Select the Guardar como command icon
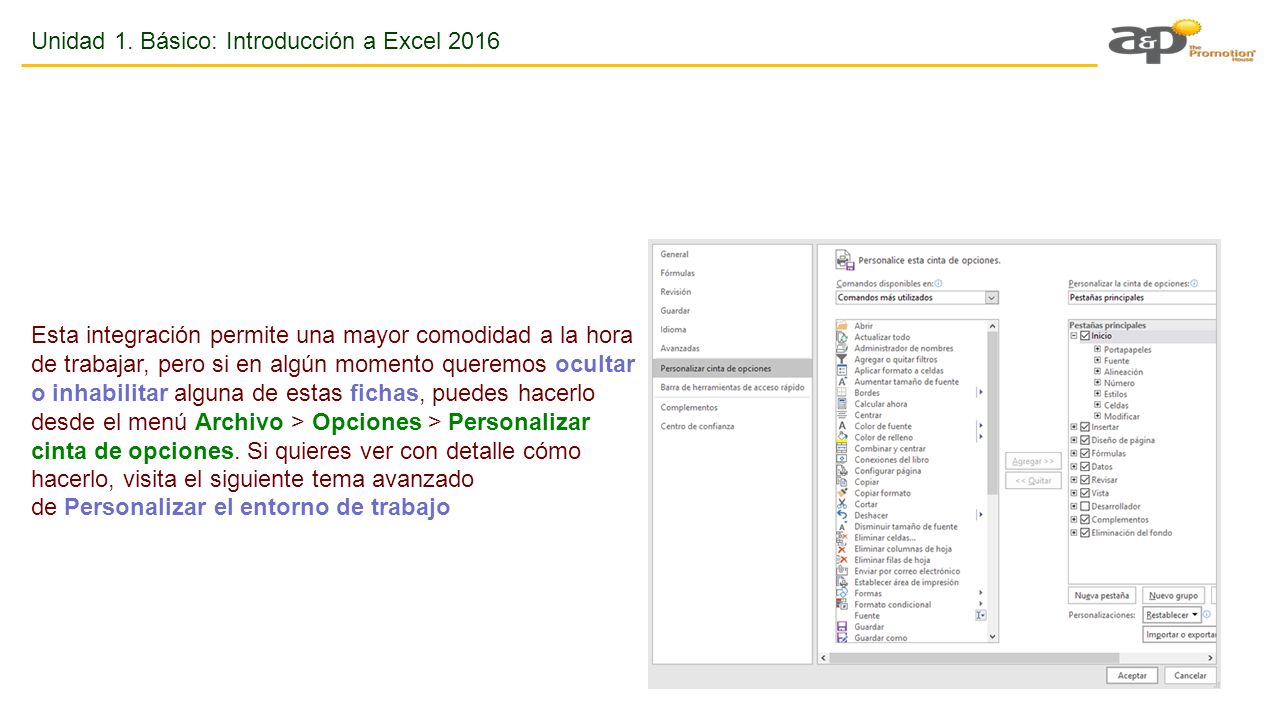1280x720 pixels. pyautogui.click(x=842, y=638)
